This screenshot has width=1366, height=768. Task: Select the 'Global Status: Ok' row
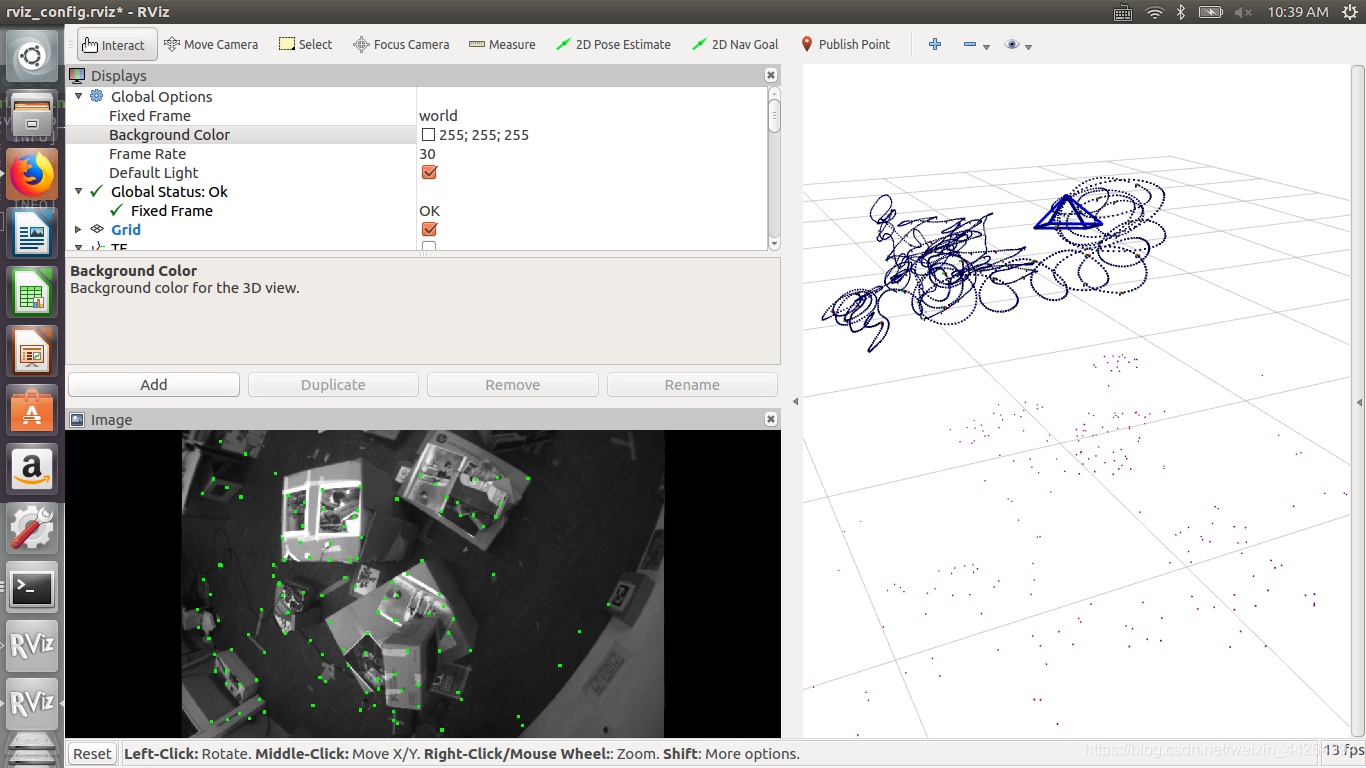[416, 191]
